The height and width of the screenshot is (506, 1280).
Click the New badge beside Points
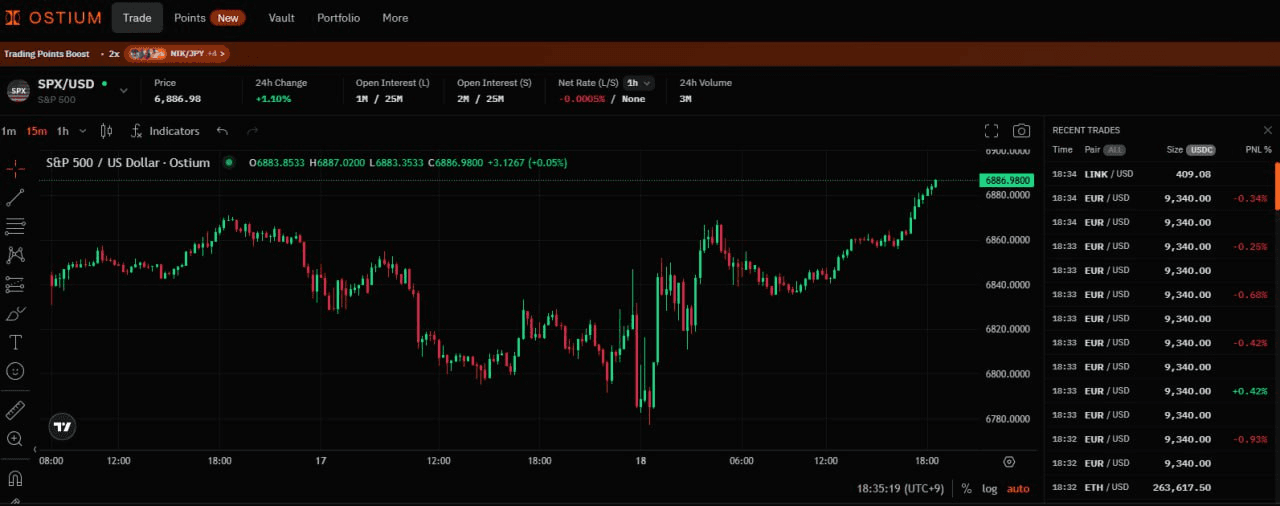tap(228, 18)
